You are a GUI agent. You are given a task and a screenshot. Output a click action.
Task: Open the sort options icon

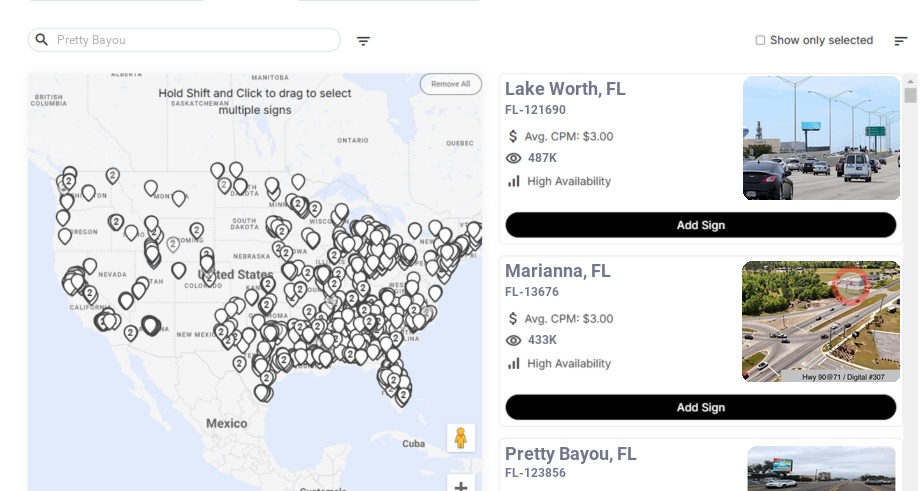click(x=900, y=41)
